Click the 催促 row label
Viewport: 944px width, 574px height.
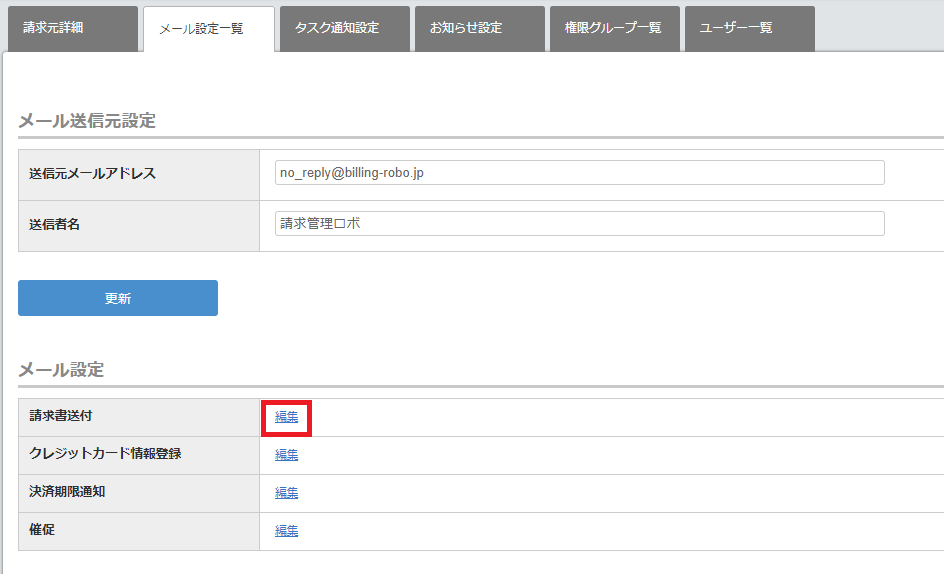click(x=43, y=530)
